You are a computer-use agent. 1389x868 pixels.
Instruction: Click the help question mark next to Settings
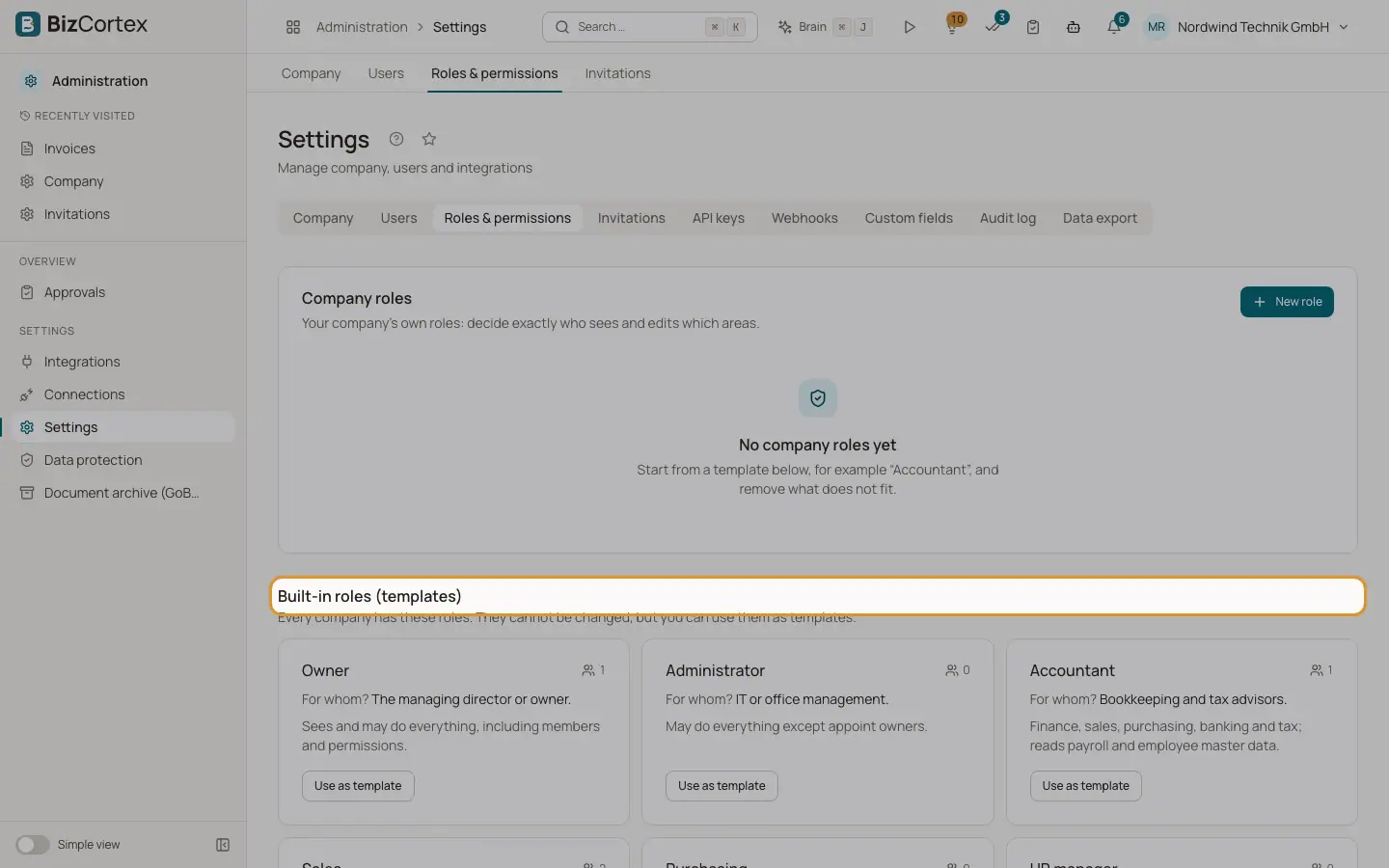[396, 139]
